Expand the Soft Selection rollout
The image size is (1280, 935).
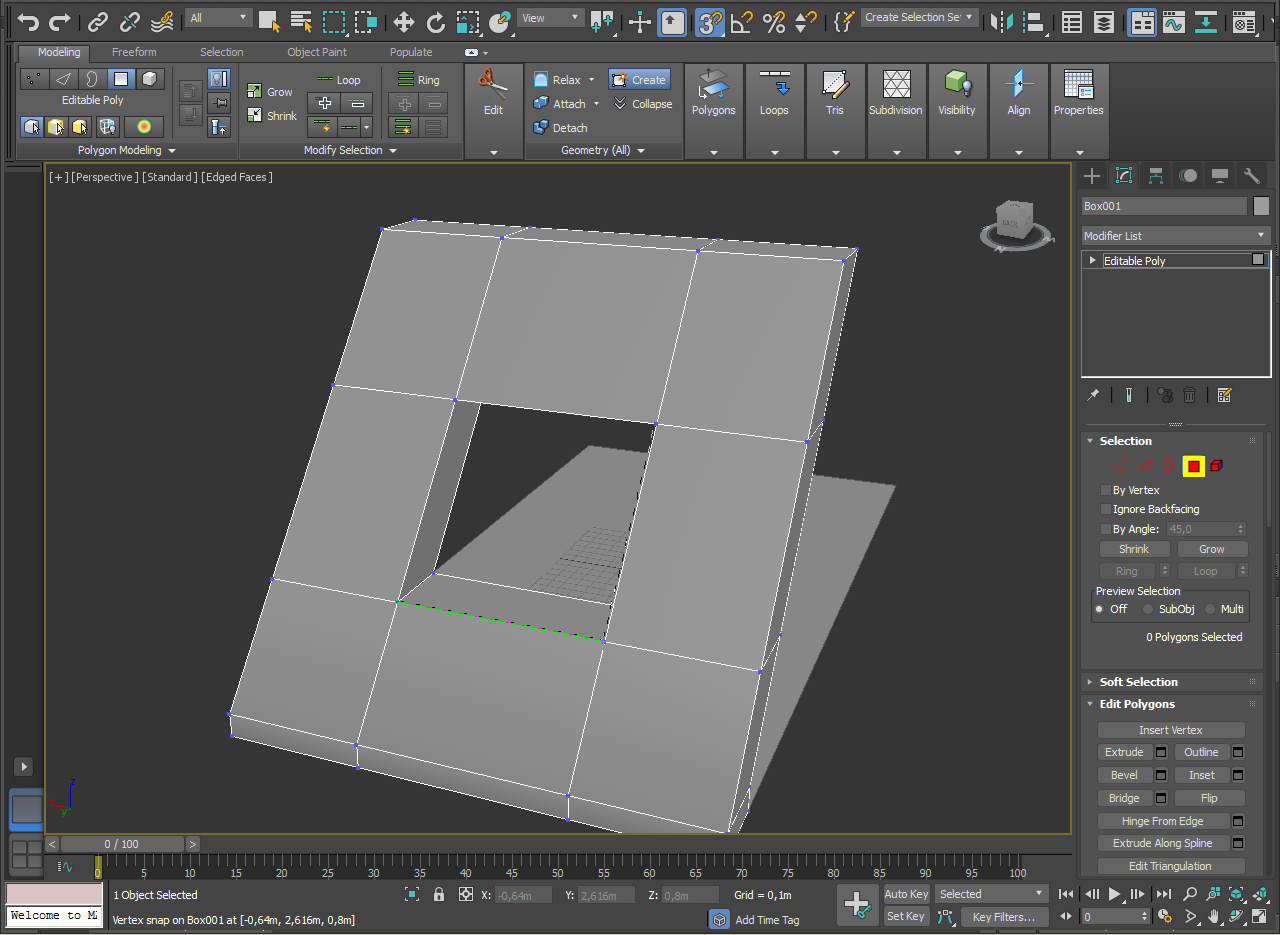pos(1137,682)
